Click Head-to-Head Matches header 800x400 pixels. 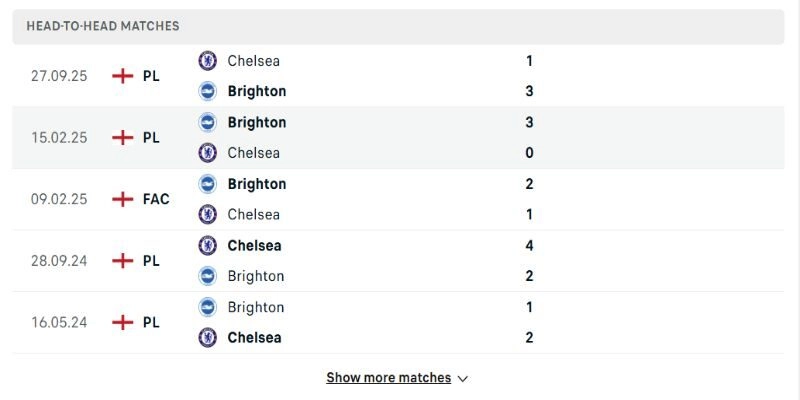(103, 26)
